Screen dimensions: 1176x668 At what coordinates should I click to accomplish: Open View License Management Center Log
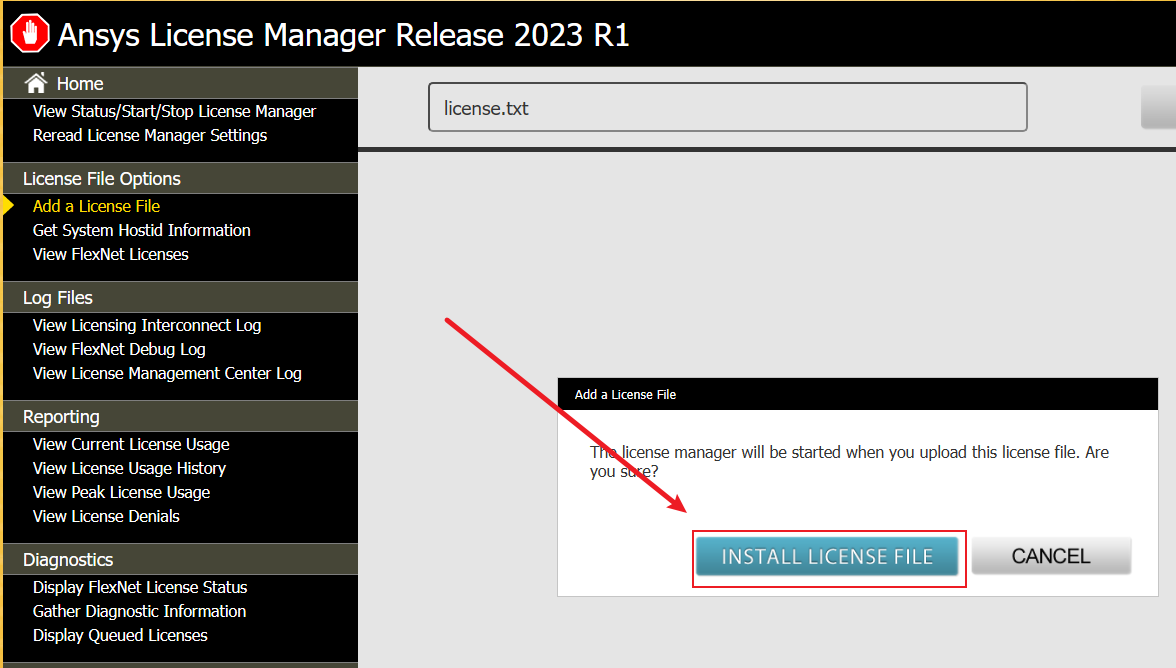[x=166, y=373]
